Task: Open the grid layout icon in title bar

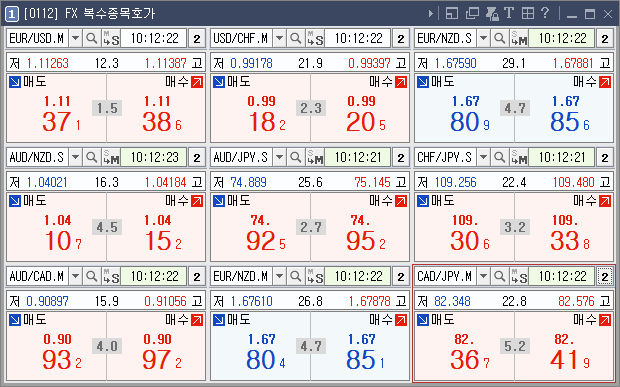Action: 528,13
